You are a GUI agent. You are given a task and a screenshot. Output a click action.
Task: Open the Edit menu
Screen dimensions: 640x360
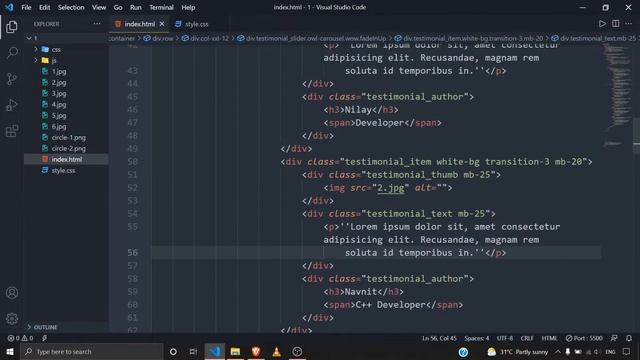44,7
